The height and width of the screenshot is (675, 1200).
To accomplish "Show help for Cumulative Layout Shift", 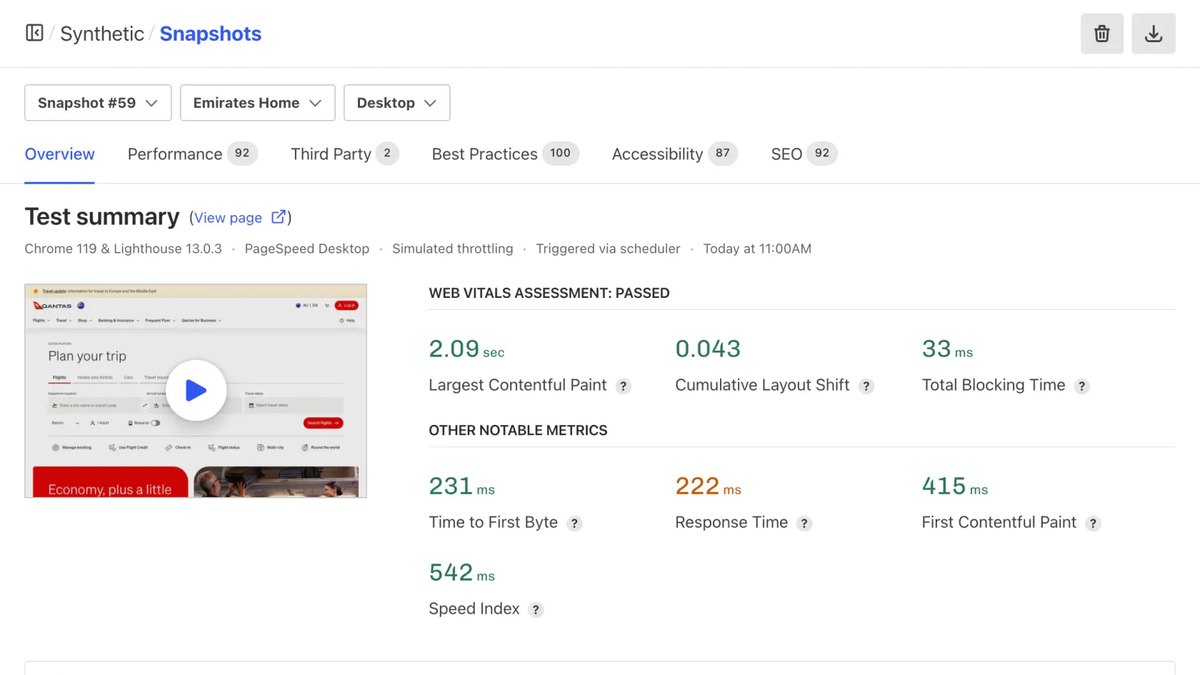I will point(866,386).
